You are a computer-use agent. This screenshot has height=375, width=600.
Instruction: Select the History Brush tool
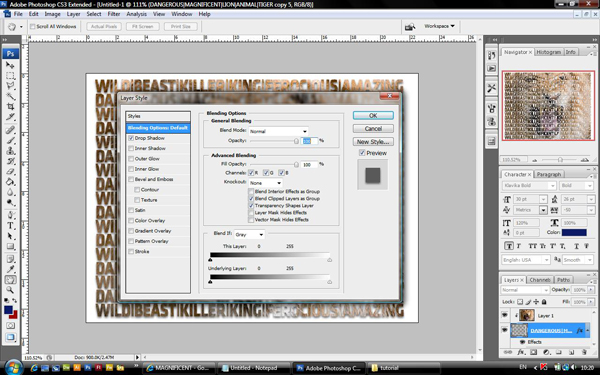(x=10, y=161)
